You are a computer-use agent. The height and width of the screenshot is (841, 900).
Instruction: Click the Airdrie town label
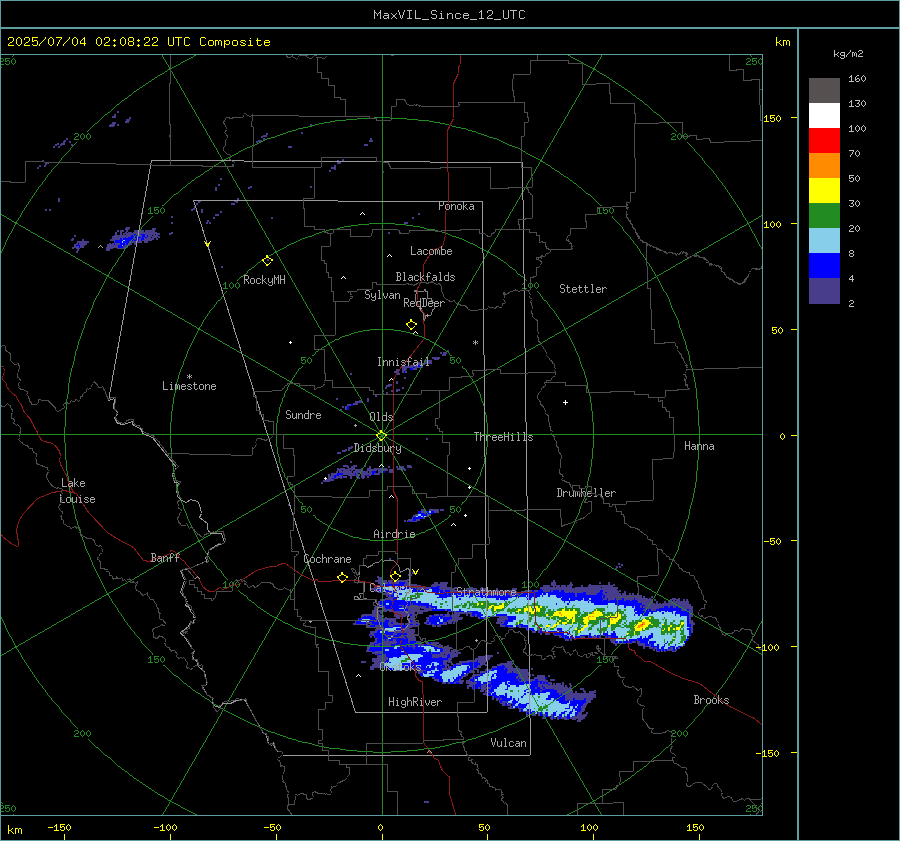click(x=394, y=534)
